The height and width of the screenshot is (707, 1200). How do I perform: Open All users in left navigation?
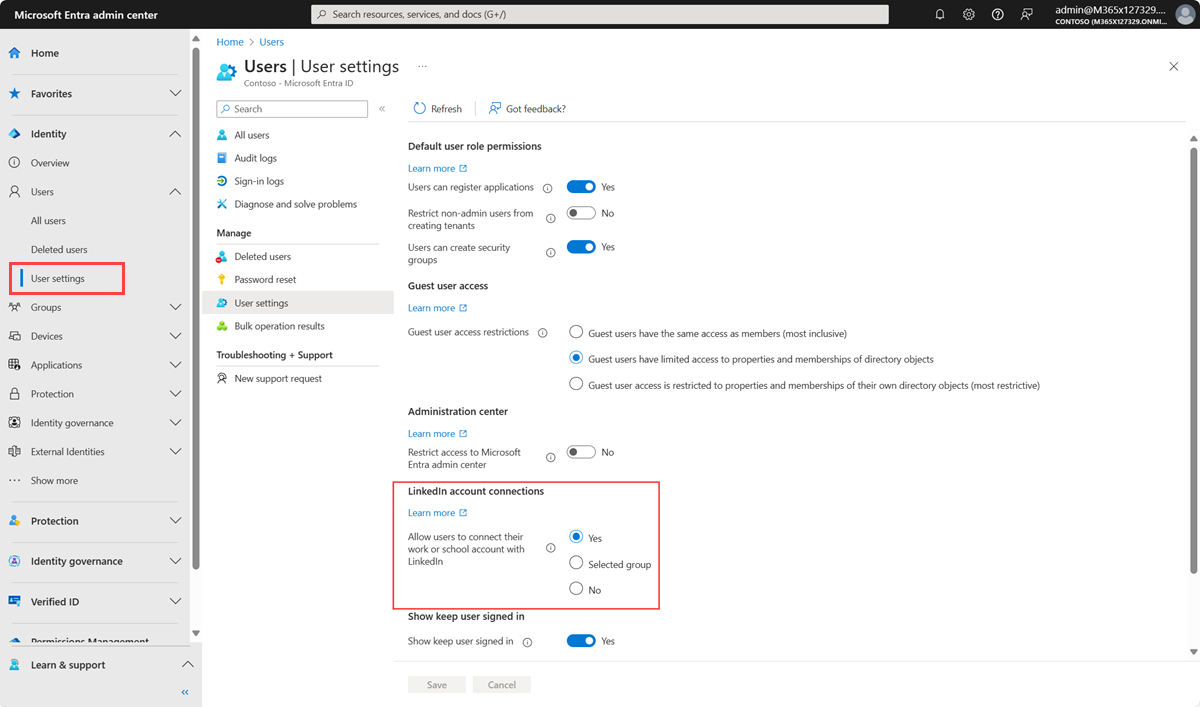tap(48, 221)
